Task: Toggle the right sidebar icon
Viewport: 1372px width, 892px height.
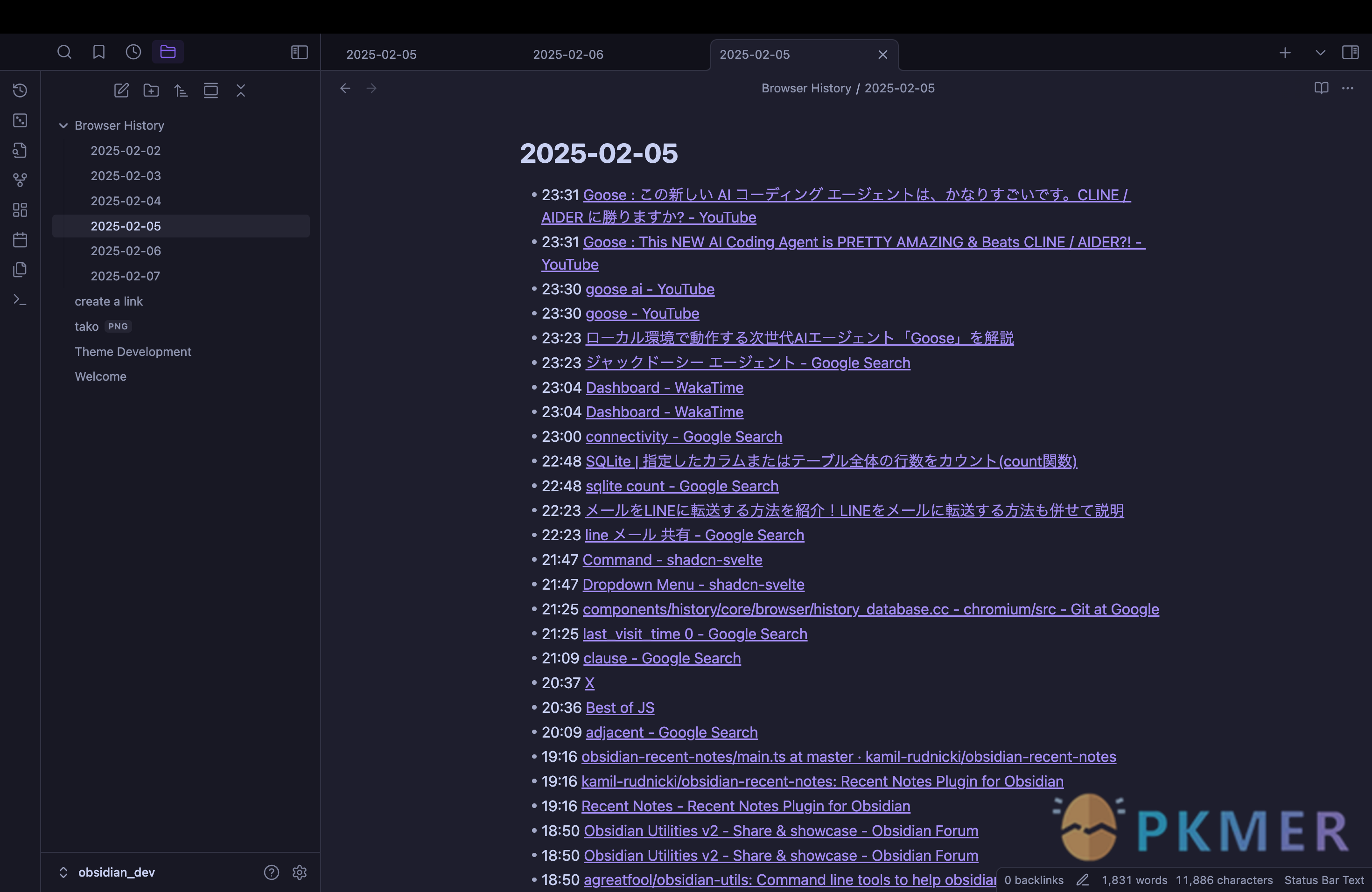Action: 1350,52
